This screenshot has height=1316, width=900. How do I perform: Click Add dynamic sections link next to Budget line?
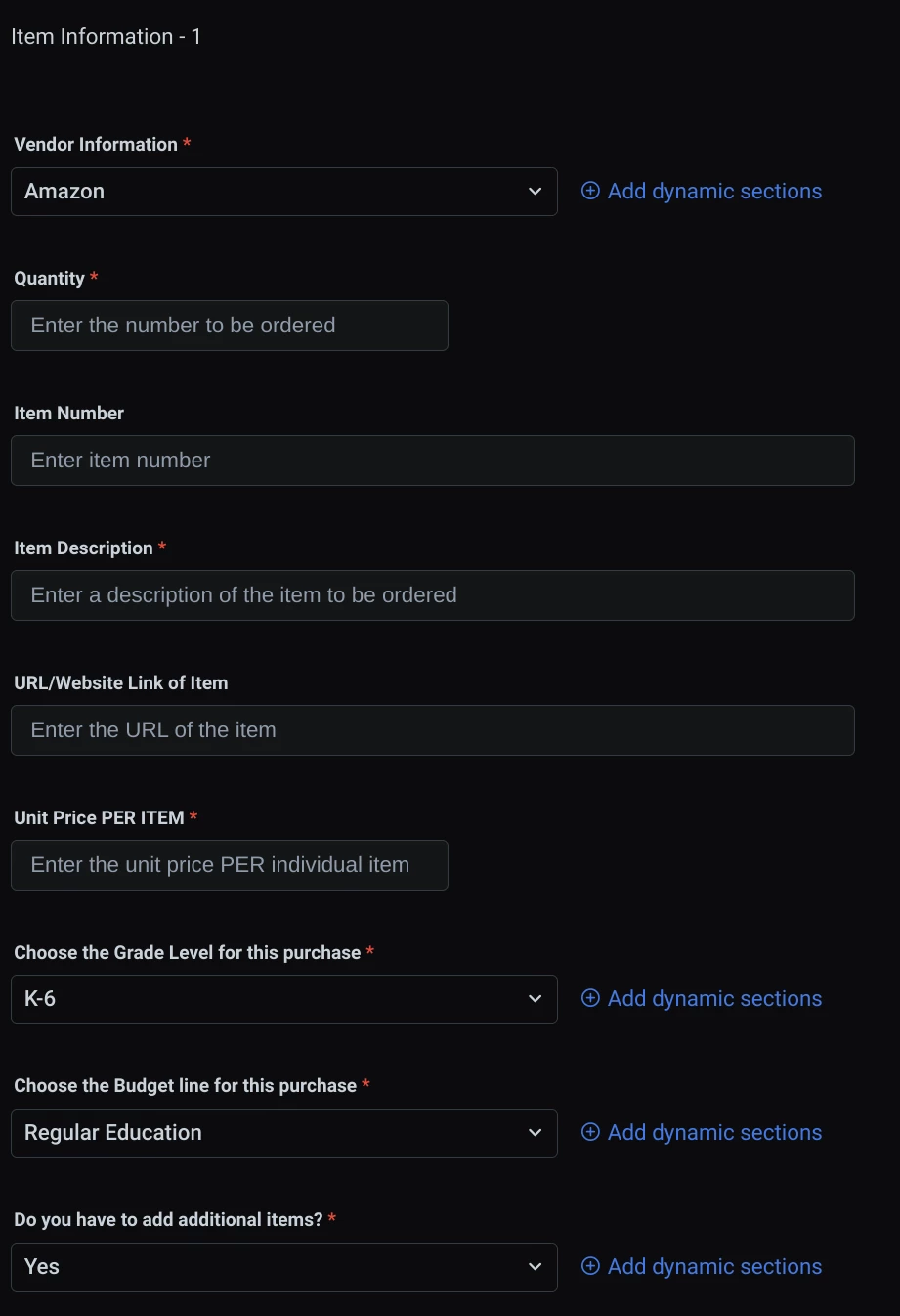point(714,1132)
